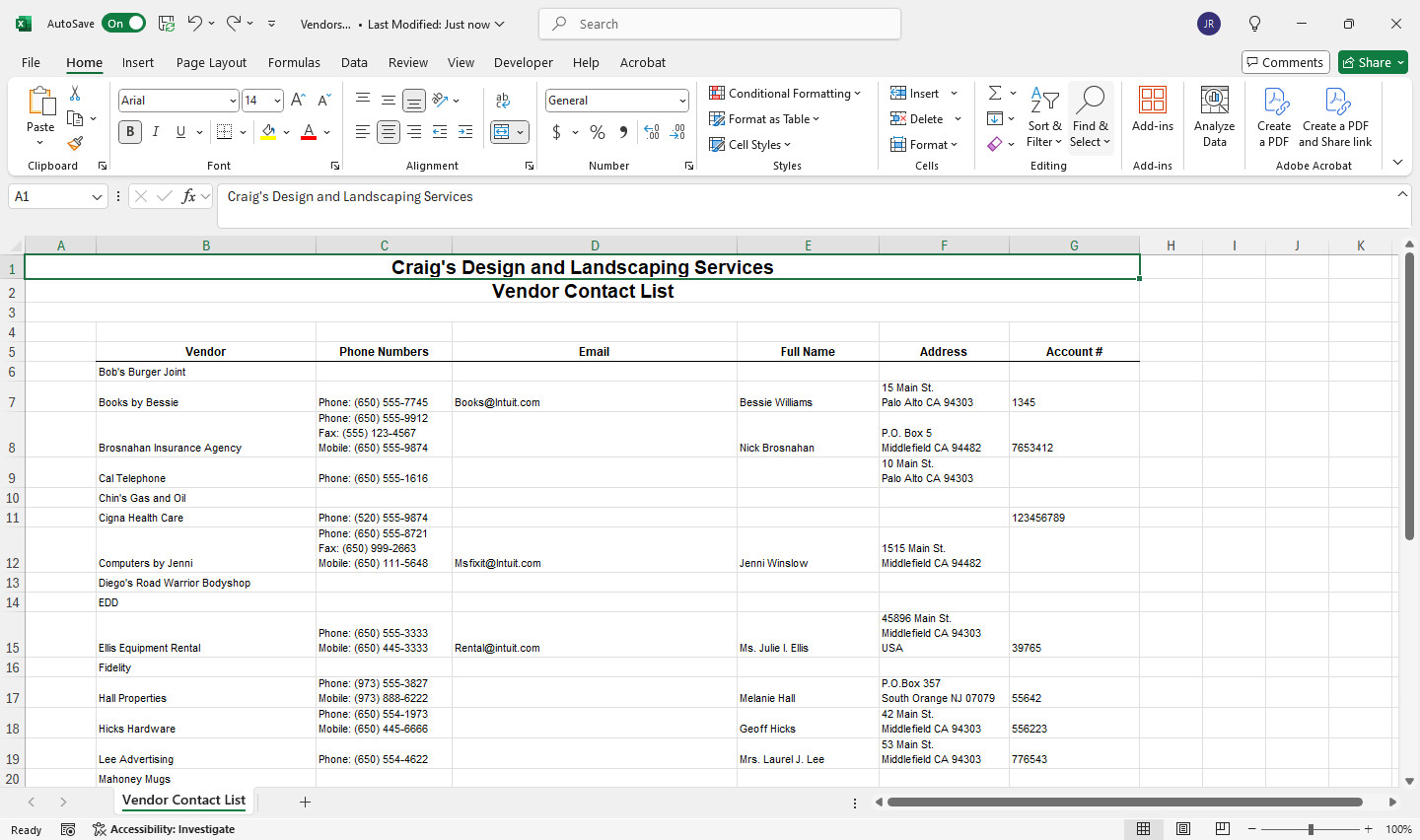Click the Save icon in the title bar

pos(167,24)
